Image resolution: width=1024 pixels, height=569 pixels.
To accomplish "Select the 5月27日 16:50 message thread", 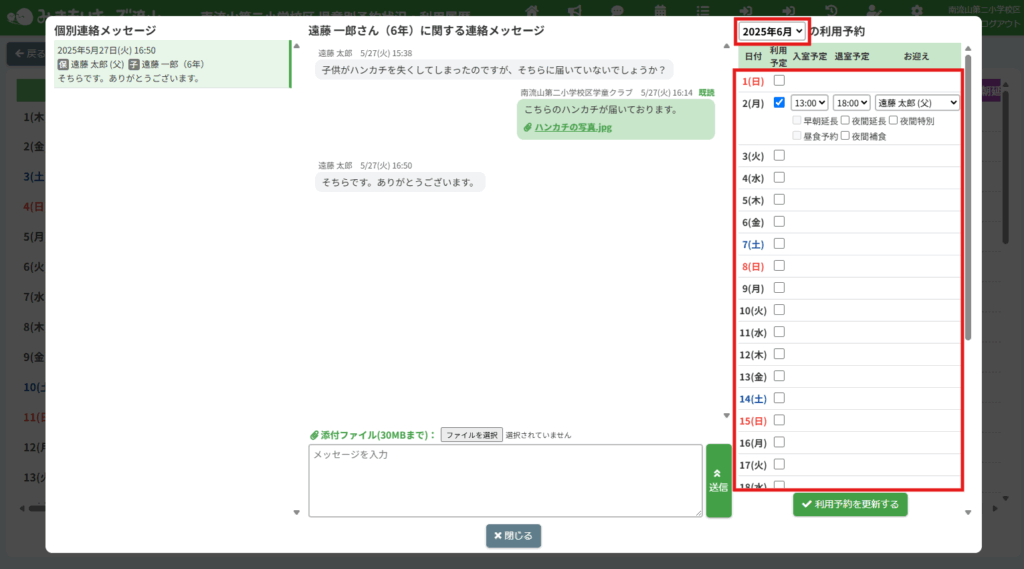I will coord(171,64).
